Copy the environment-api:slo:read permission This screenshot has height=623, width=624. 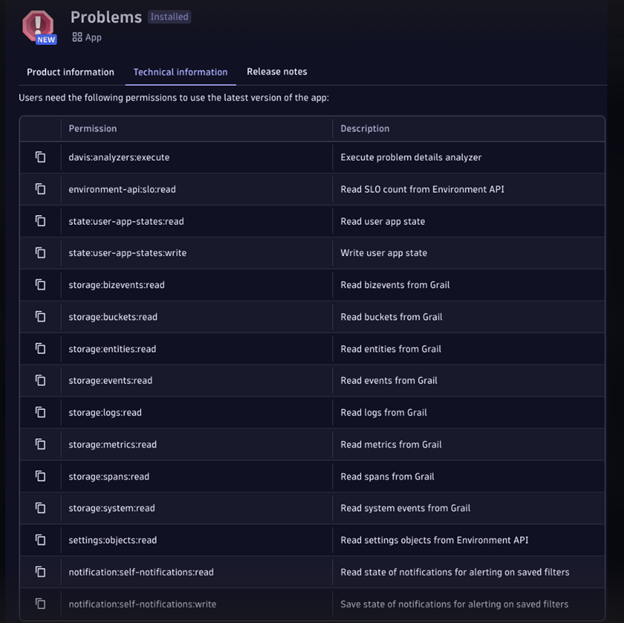41,189
